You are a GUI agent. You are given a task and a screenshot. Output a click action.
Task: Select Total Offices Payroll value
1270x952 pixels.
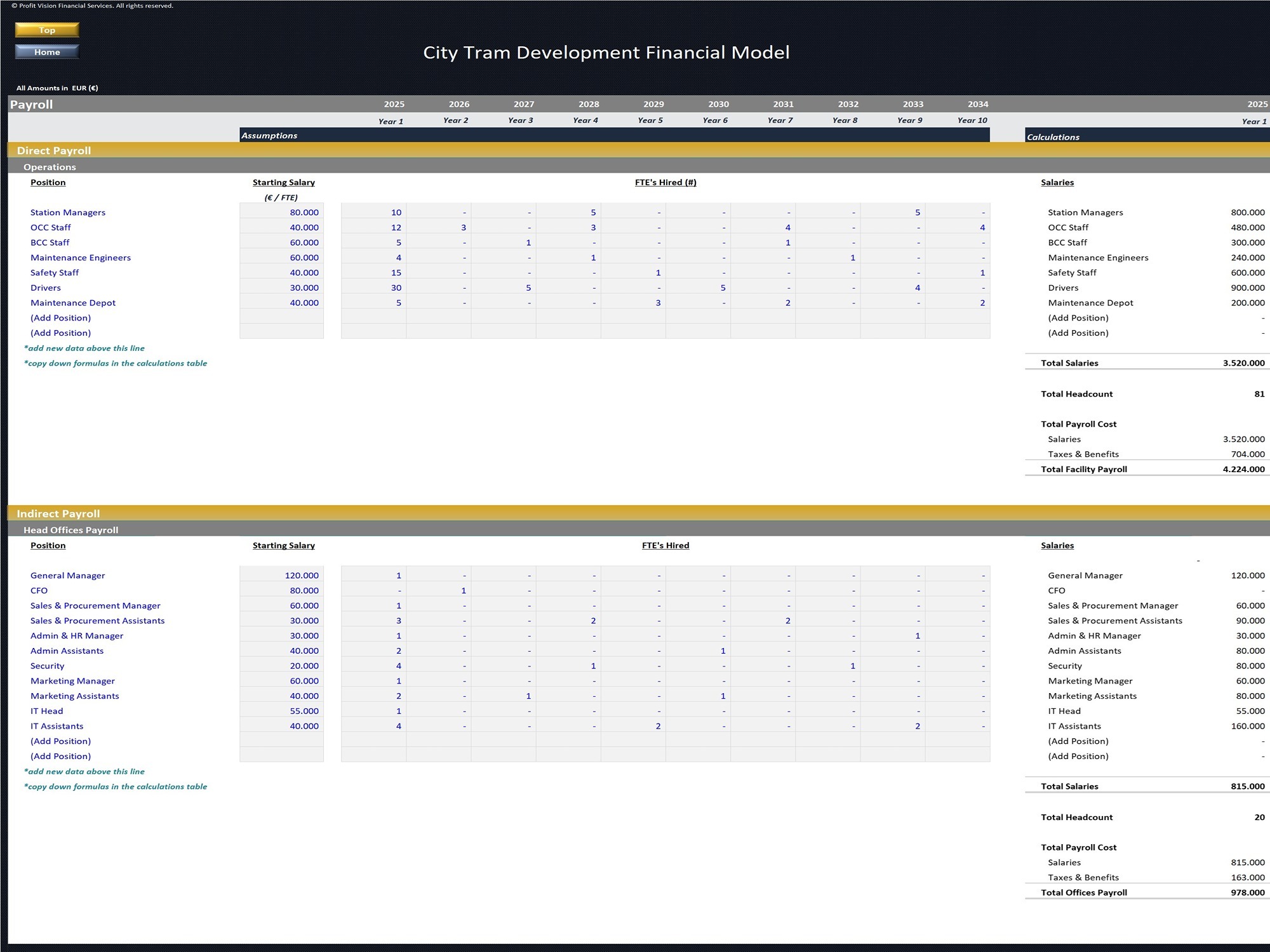[x=1247, y=892]
